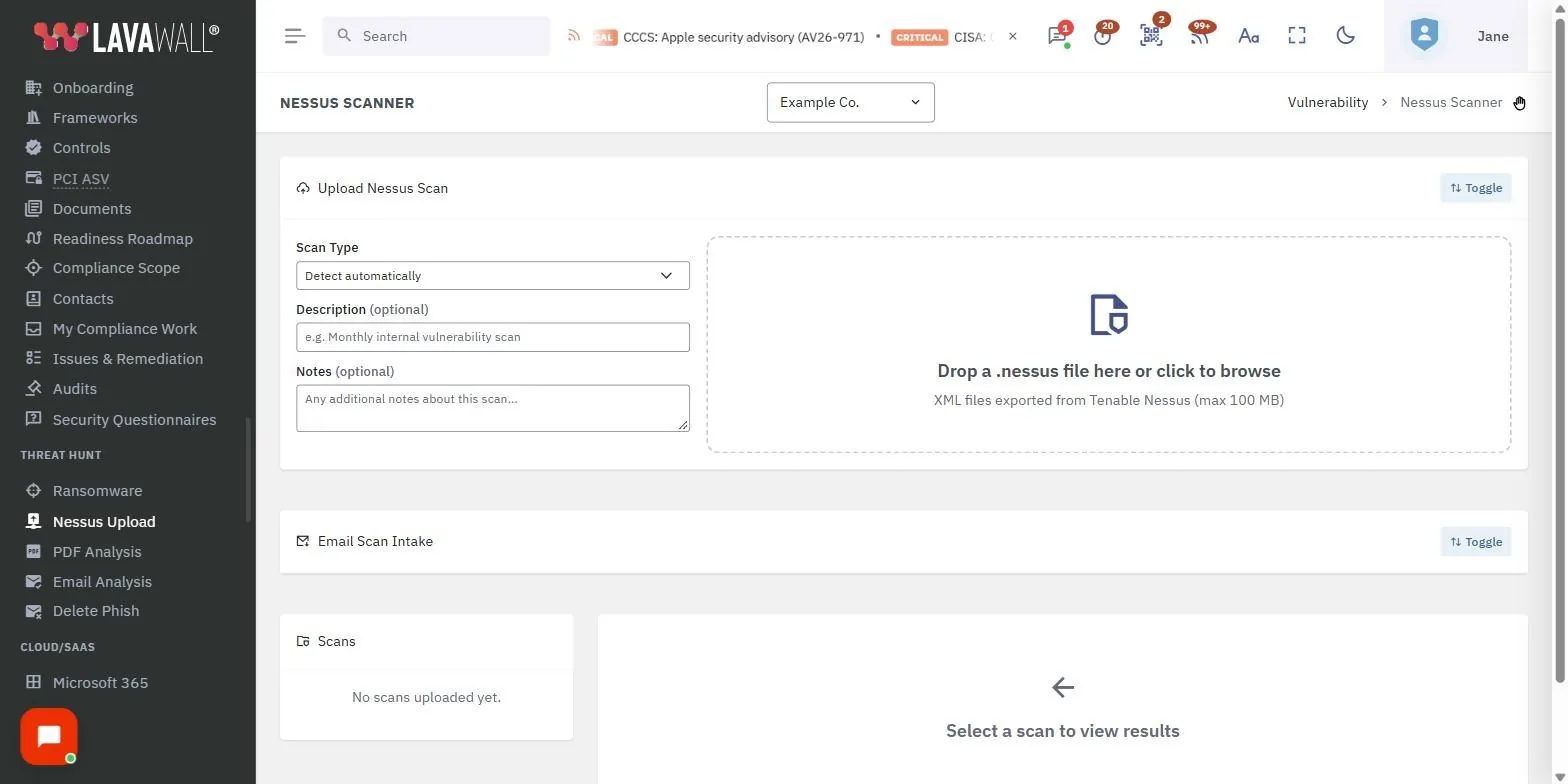Open the orange live chat widget
This screenshot has height=784, width=1568.
pos(49,737)
